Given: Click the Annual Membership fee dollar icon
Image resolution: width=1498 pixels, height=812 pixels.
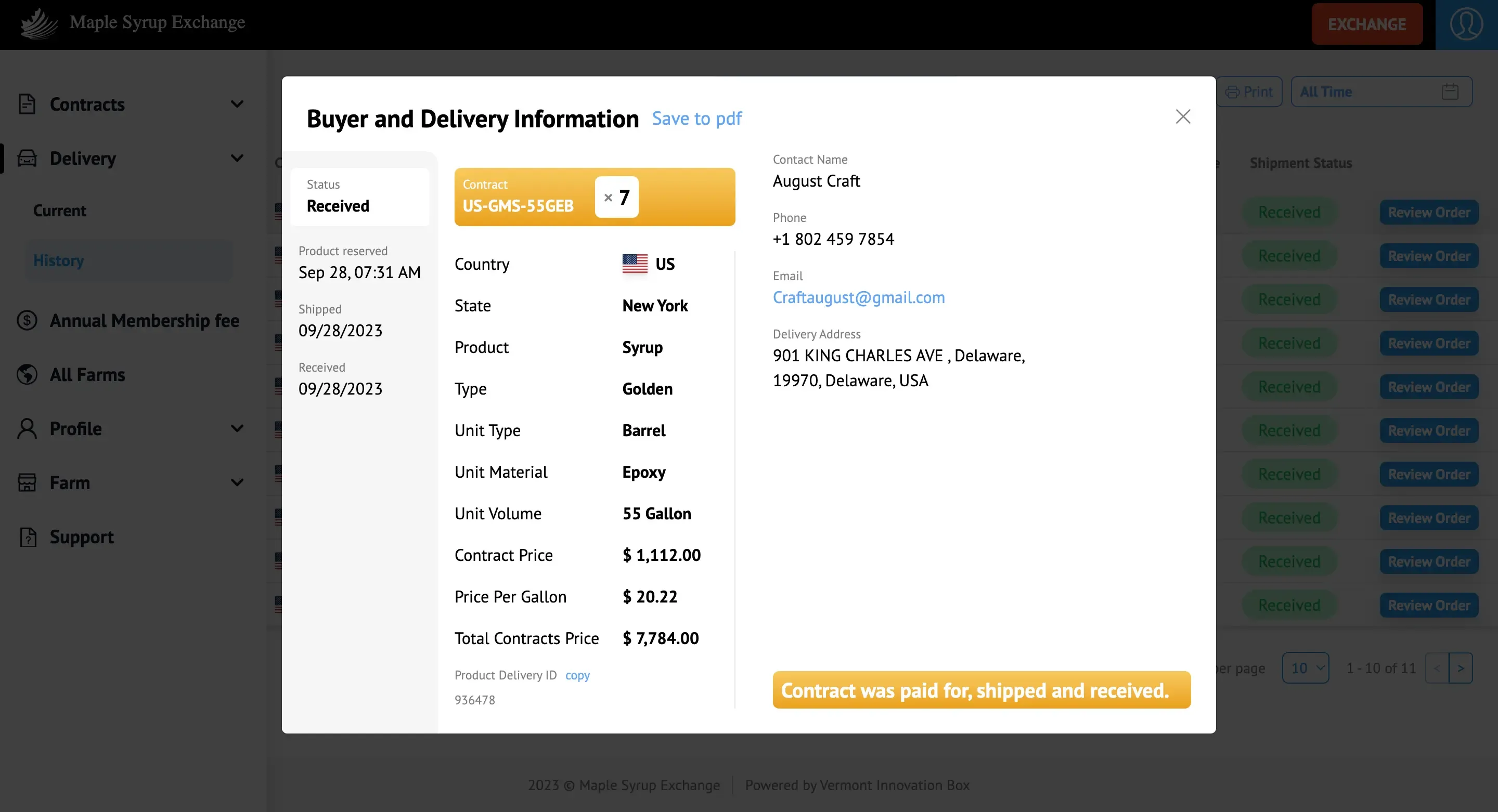Looking at the screenshot, I should [x=27, y=320].
